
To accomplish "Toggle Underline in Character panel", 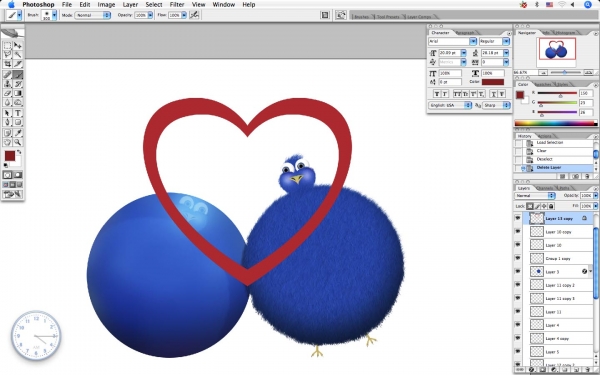I will (494, 94).
